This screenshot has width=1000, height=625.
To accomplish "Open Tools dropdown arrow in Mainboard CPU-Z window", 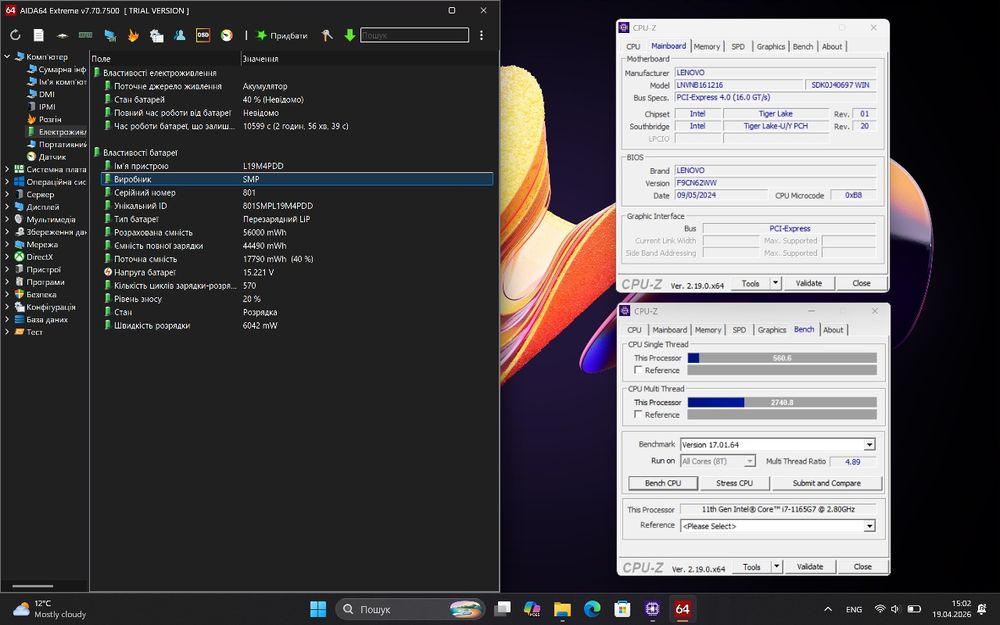I will 776,283.
